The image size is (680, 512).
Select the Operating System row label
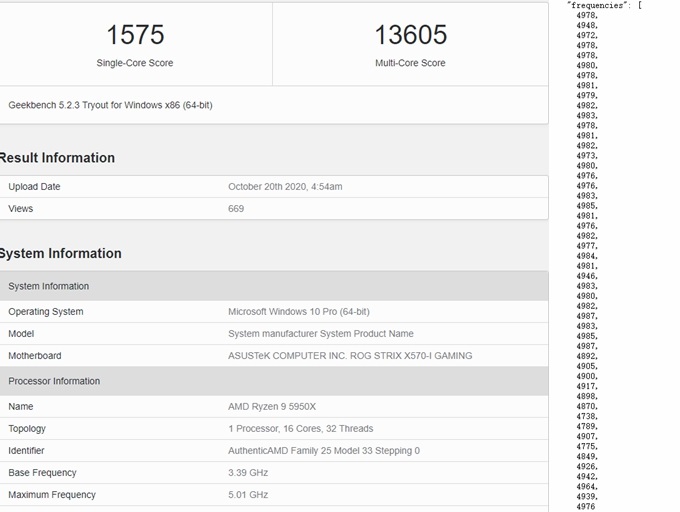[x=46, y=312]
